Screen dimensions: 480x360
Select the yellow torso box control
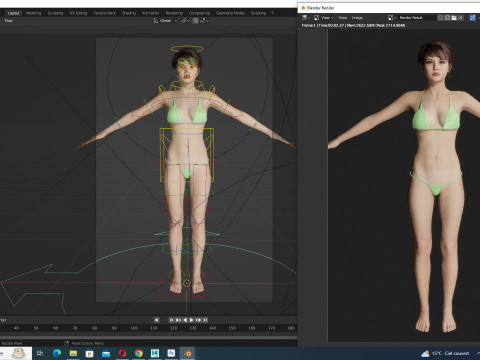pos(187,155)
